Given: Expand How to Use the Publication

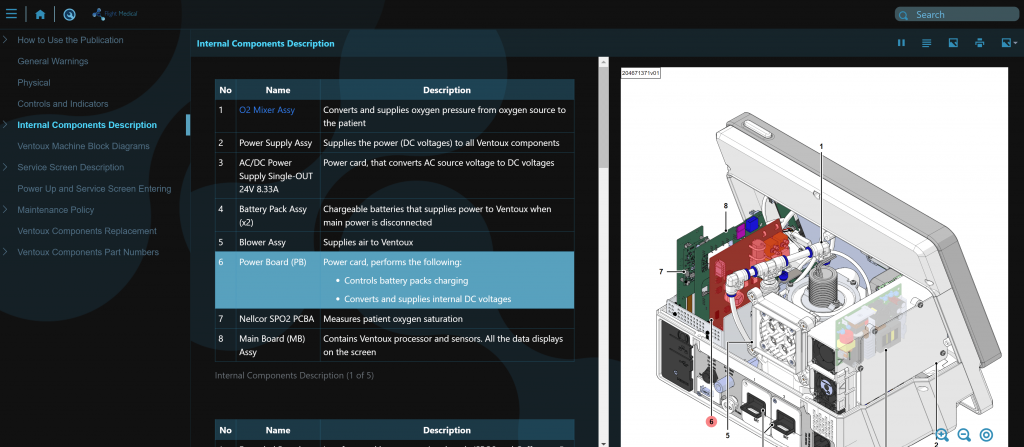Looking at the screenshot, I should [x=6, y=40].
